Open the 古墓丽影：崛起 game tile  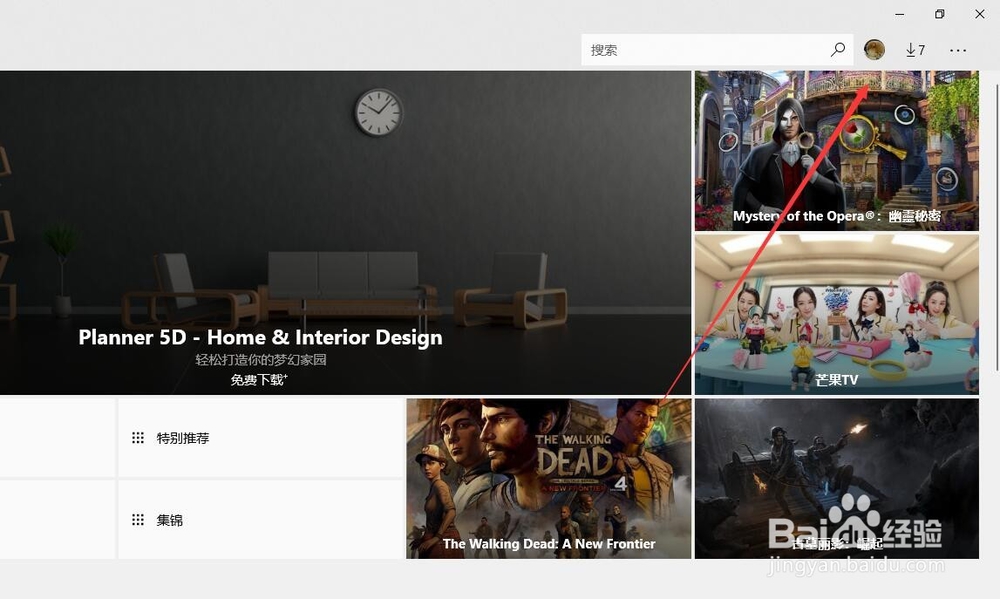[837, 478]
